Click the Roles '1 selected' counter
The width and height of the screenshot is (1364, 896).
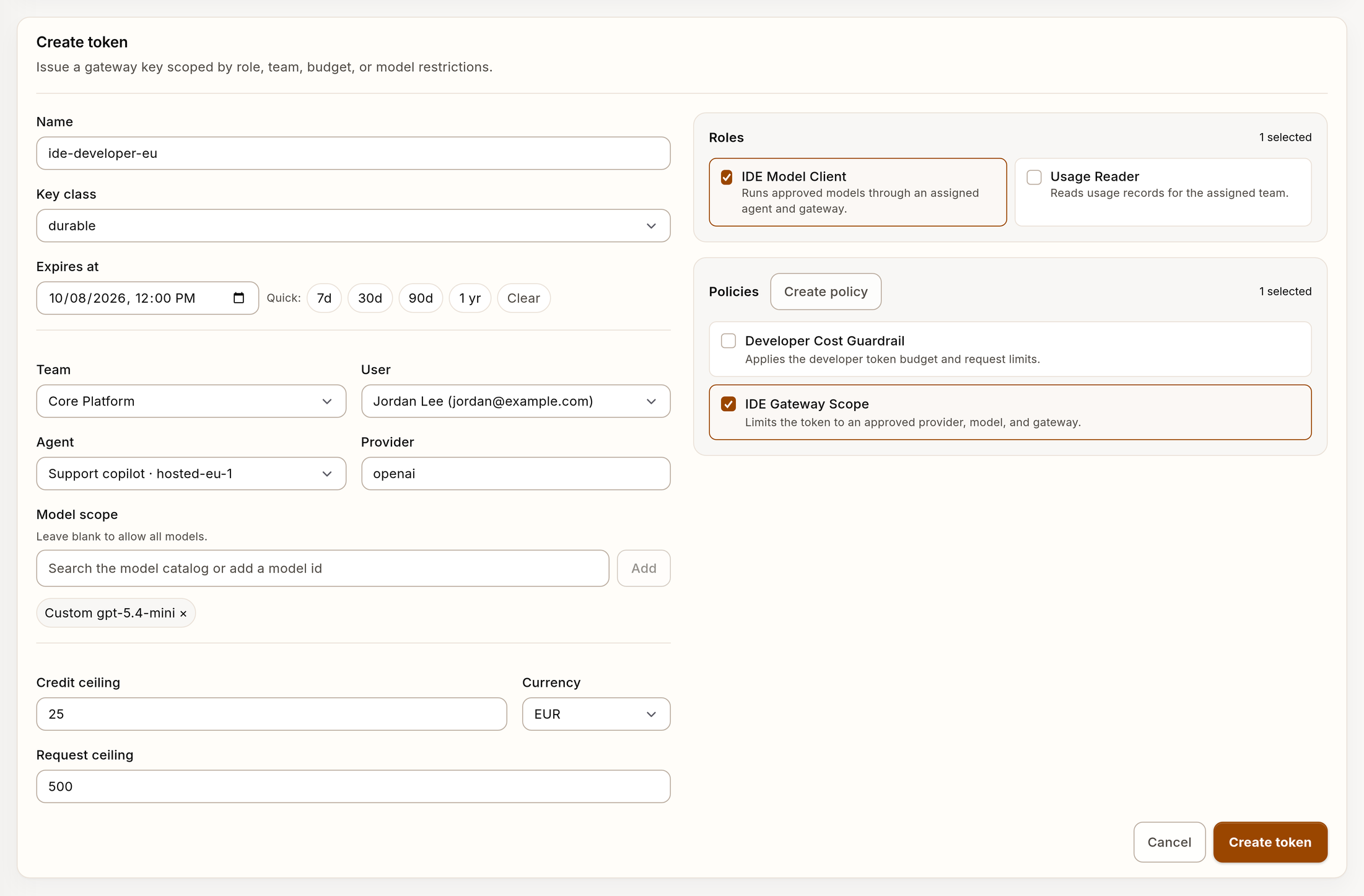(1285, 137)
